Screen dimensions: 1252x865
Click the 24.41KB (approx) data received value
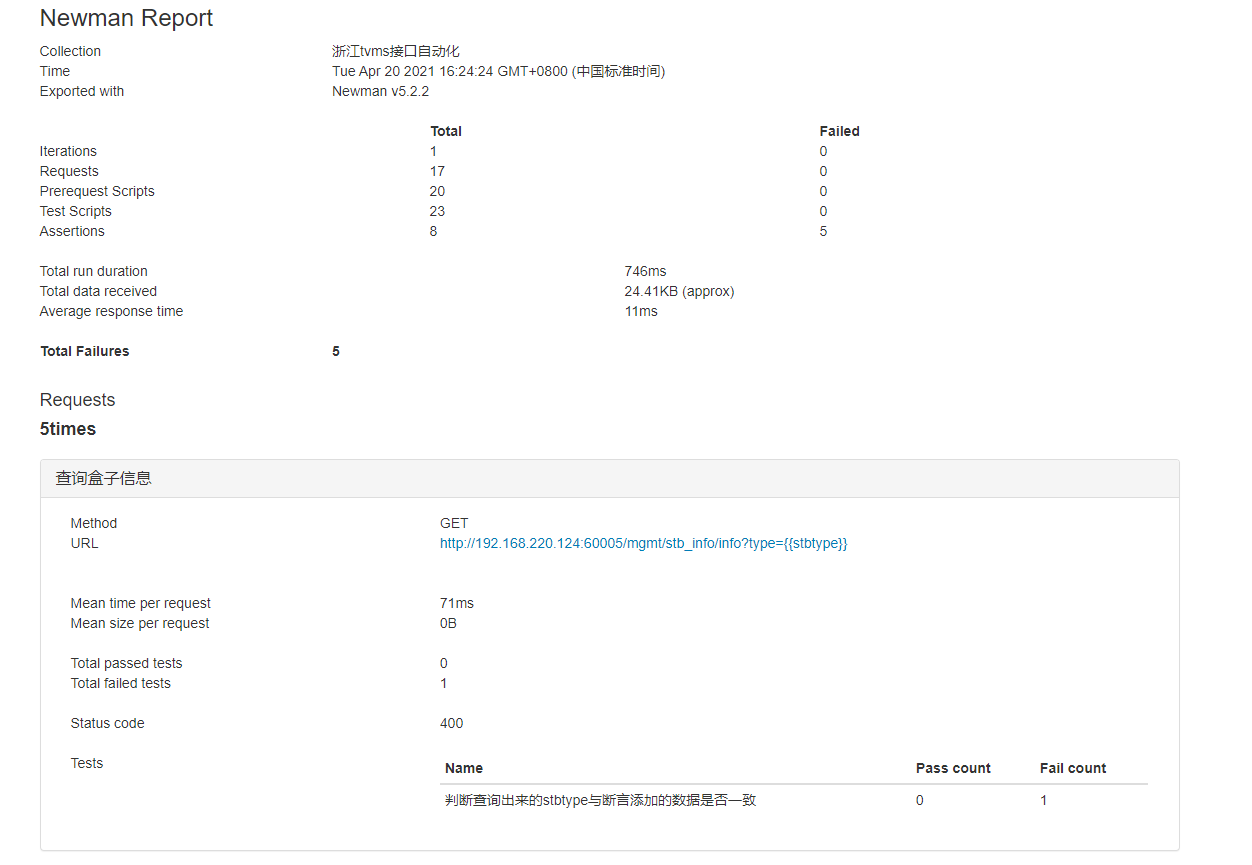tap(679, 291)
